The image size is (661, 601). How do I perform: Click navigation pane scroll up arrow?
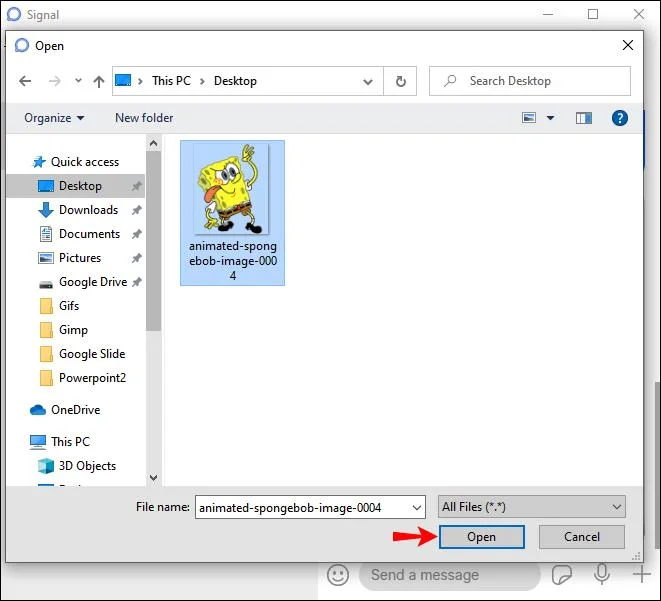[153, 144]
